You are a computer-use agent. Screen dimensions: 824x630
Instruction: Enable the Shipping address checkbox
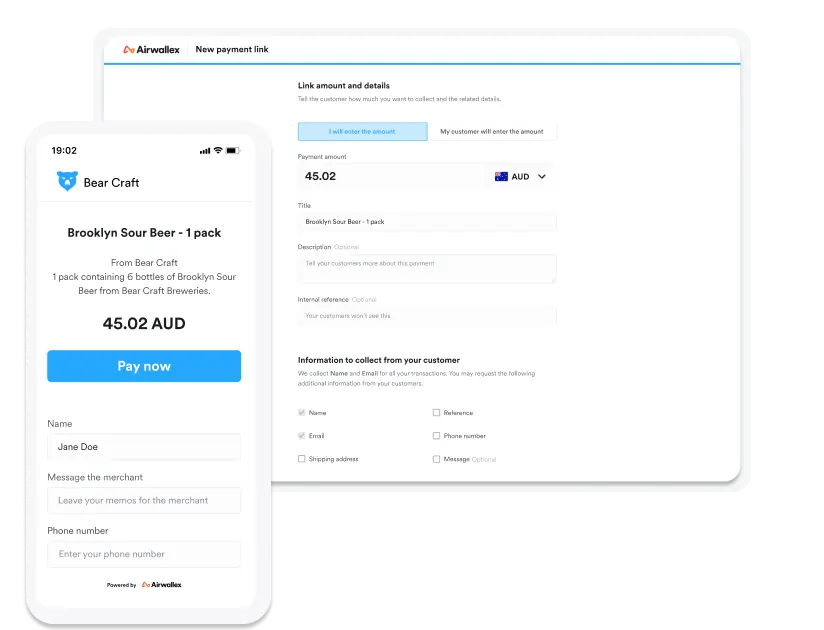coord(302,459)
